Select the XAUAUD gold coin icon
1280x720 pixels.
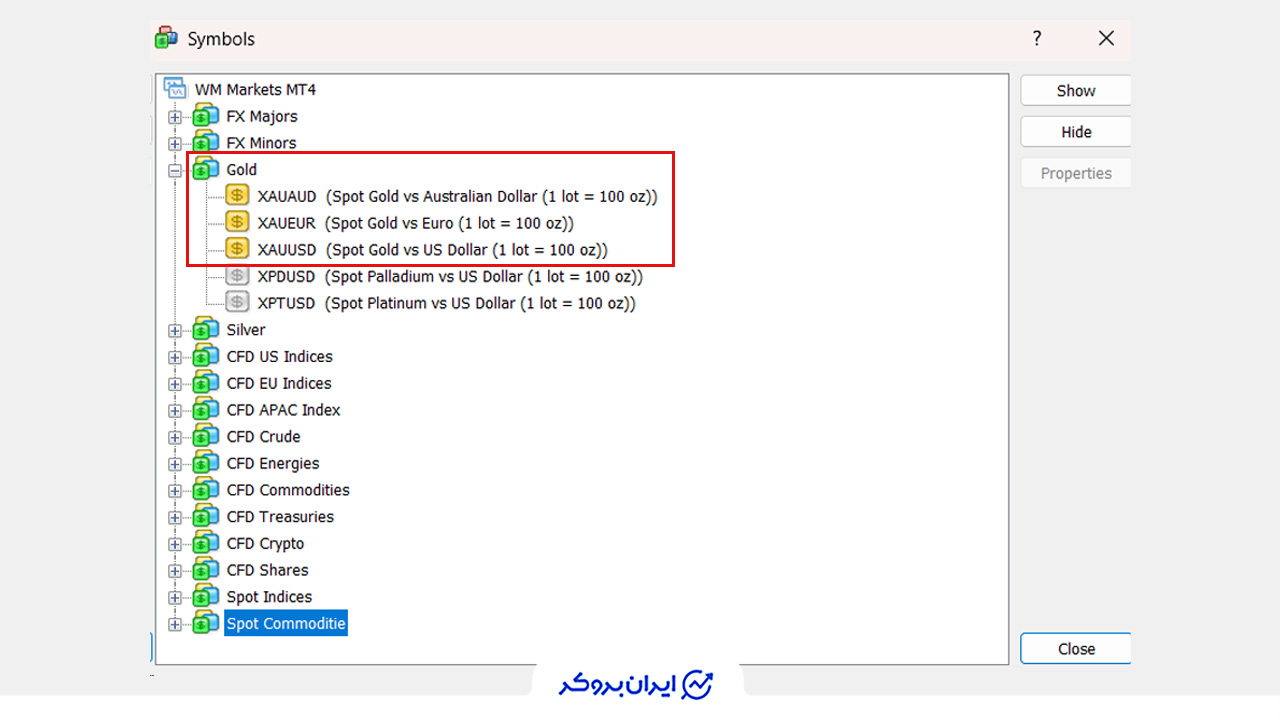237,196
